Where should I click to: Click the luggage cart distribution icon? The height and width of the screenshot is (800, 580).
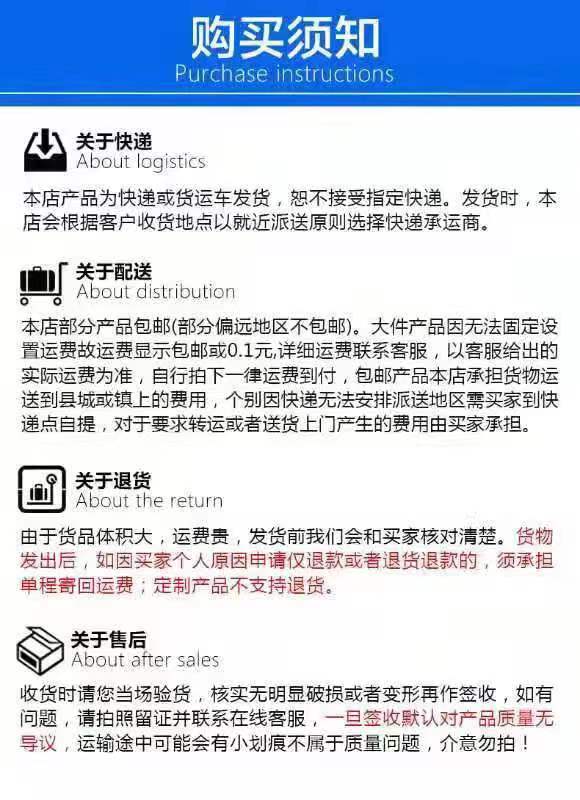[x=43, y=283]
